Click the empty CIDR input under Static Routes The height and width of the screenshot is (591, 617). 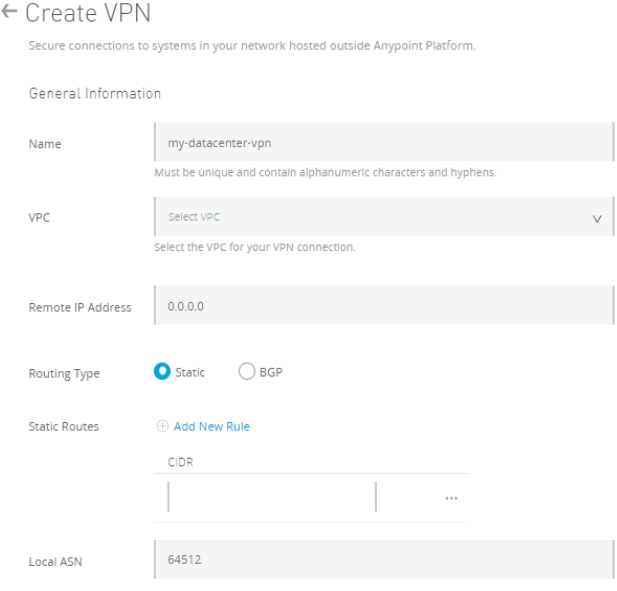point(271,497)
